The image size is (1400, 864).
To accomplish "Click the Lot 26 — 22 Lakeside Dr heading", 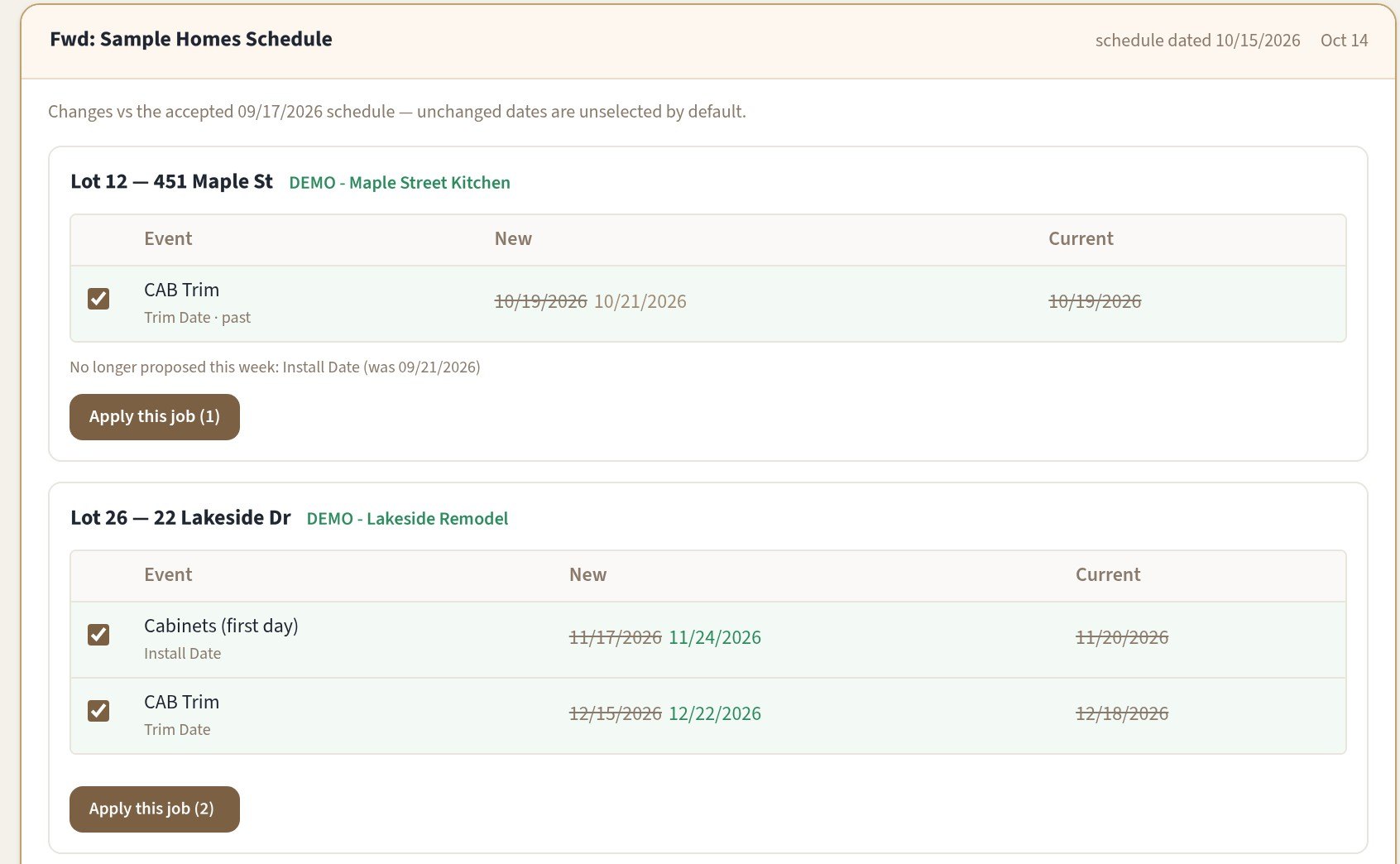I will click(180, 518).
